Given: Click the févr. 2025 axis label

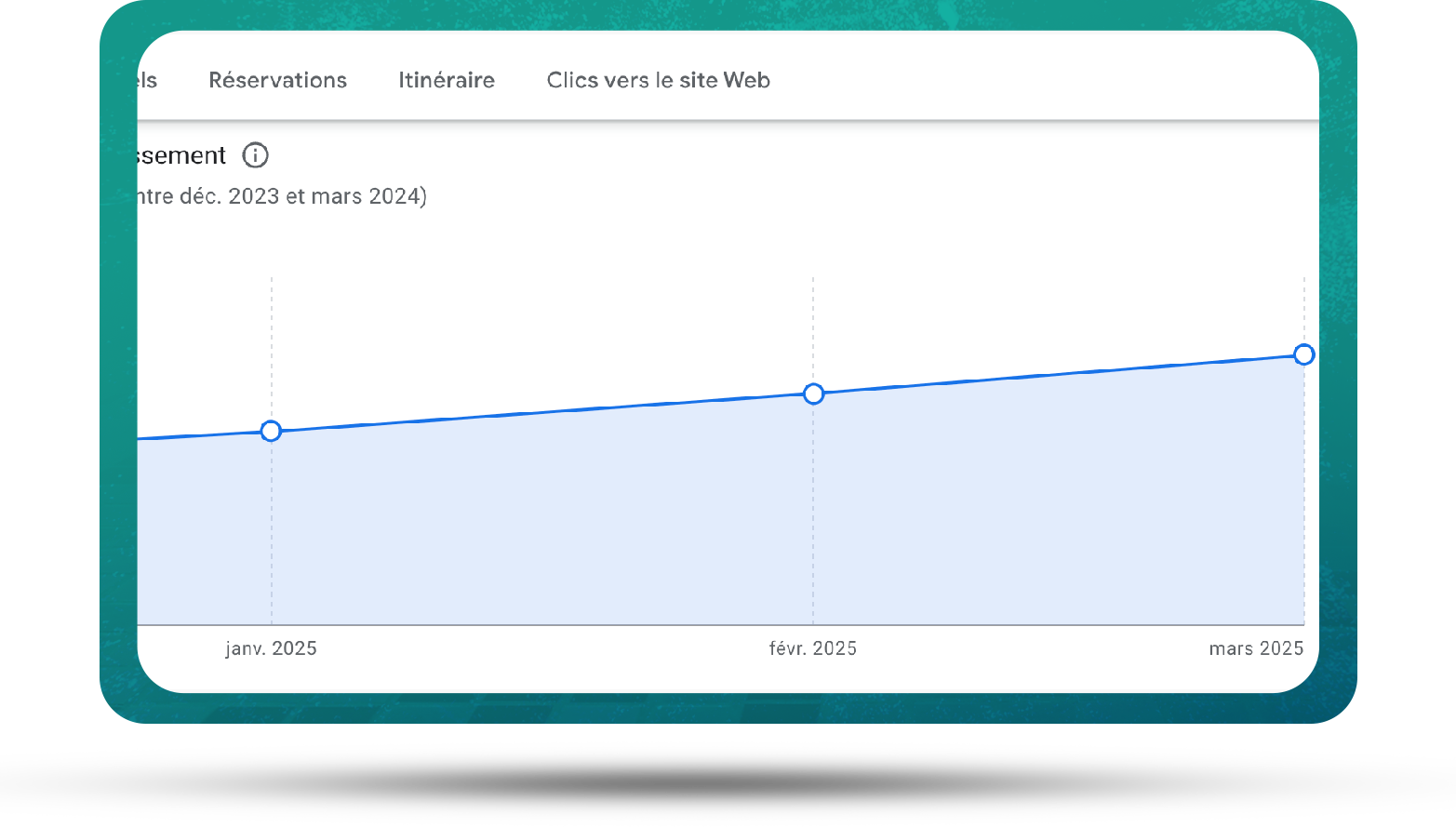Looking at the screenshot, I should pos(813,648).
